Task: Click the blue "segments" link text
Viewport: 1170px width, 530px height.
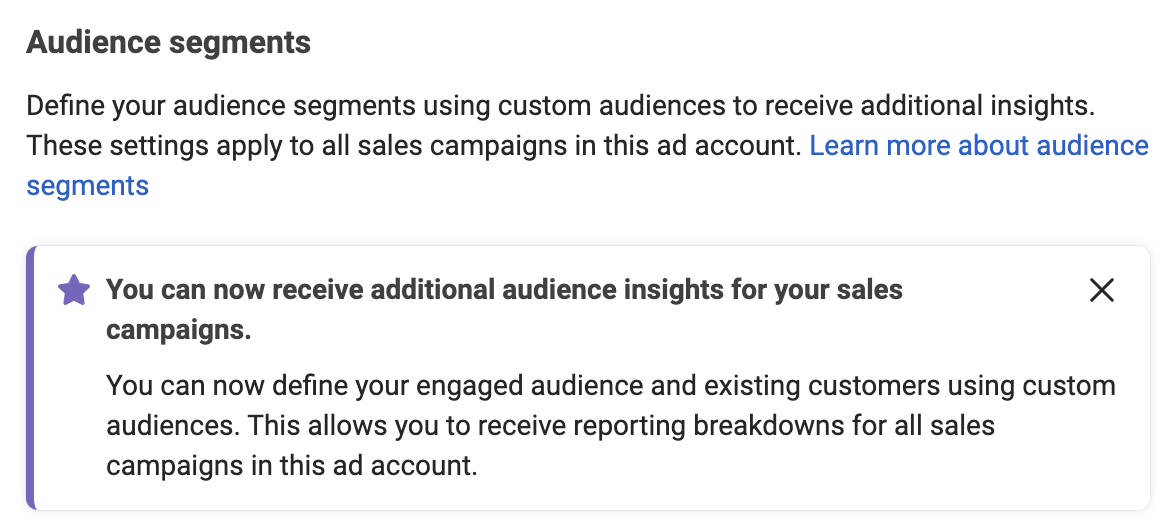Action: (x=87, y=185)
